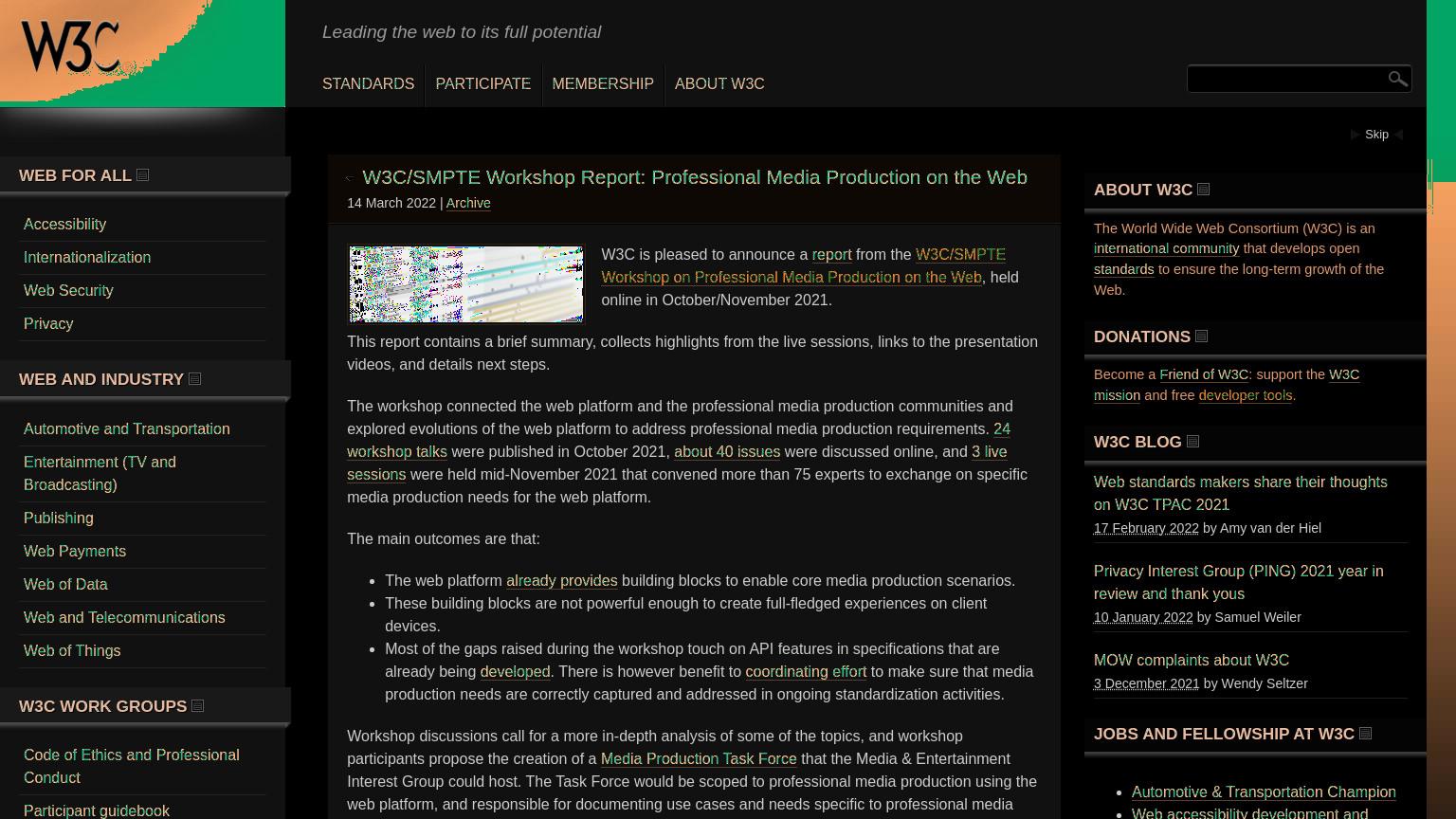Become a Friend of W3C
Screen dimensions: 1456x819
(x=1204, y=374)
